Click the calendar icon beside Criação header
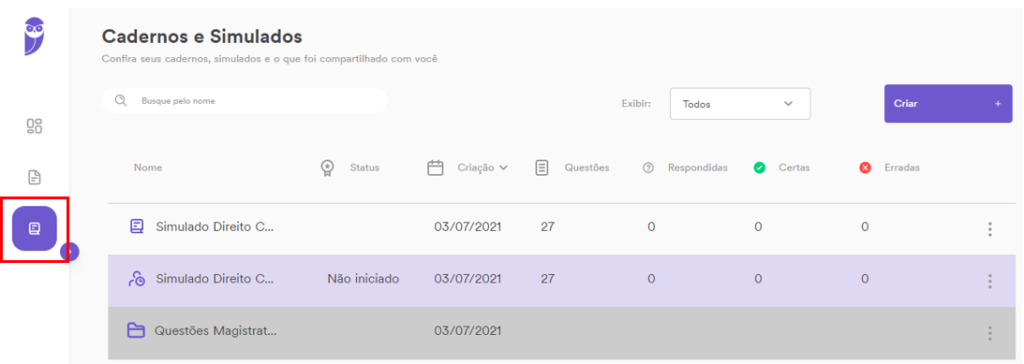This screenshot has height=364, width=1024. point(435,168)
